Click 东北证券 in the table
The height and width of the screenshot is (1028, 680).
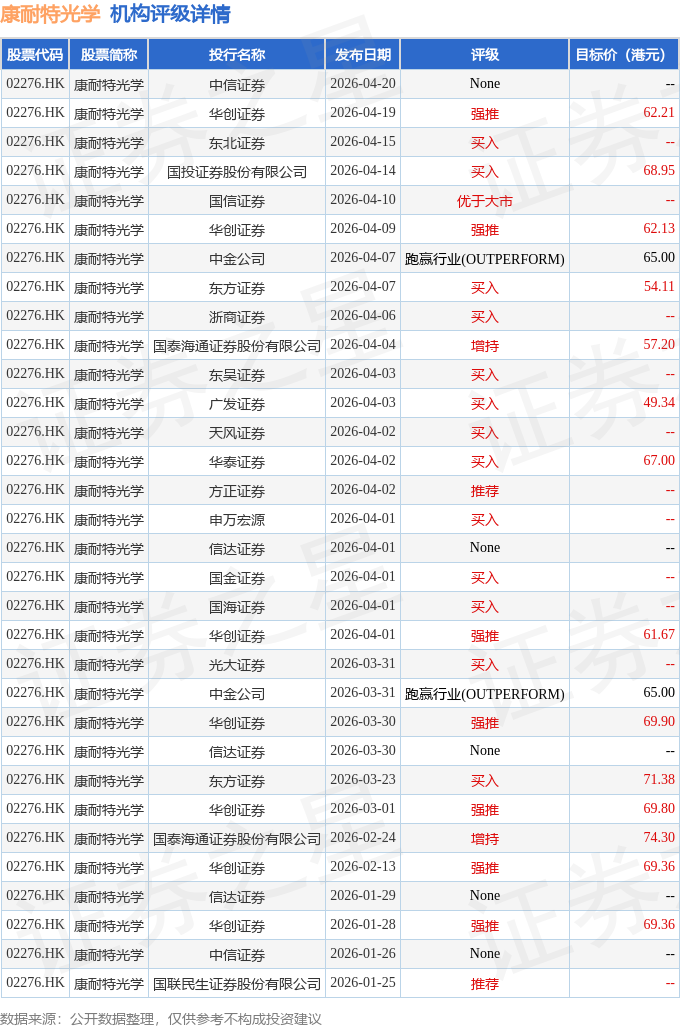coord(237,142)
